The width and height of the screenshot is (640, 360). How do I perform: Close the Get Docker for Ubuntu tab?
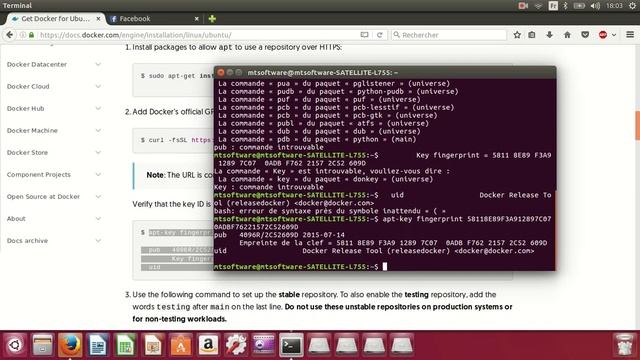(98, 19)
